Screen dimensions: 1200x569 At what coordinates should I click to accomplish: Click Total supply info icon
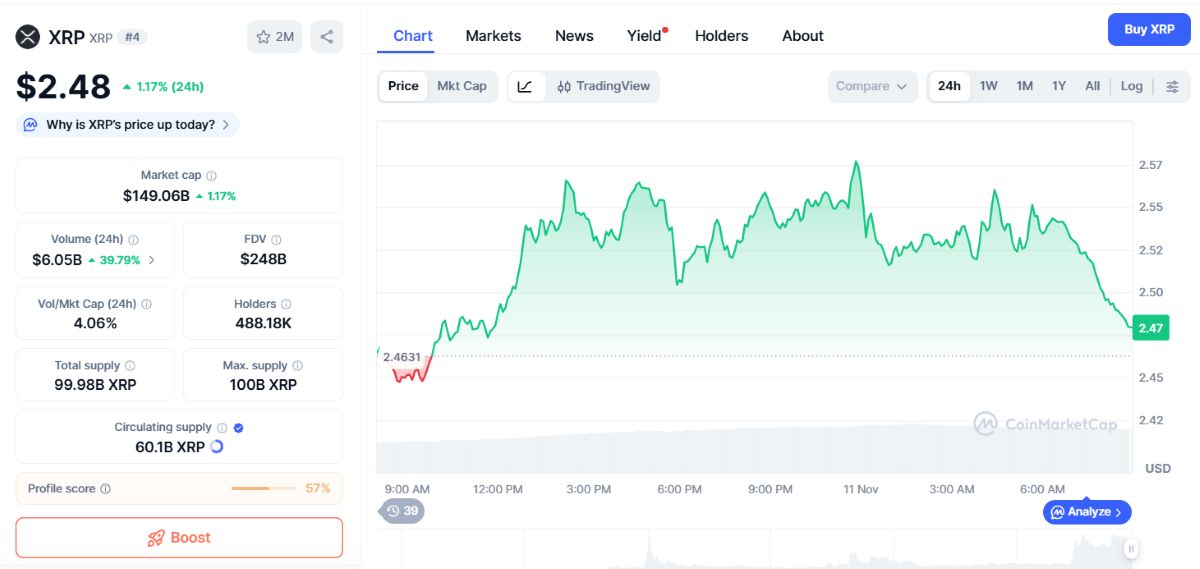(x=130, y=366)
